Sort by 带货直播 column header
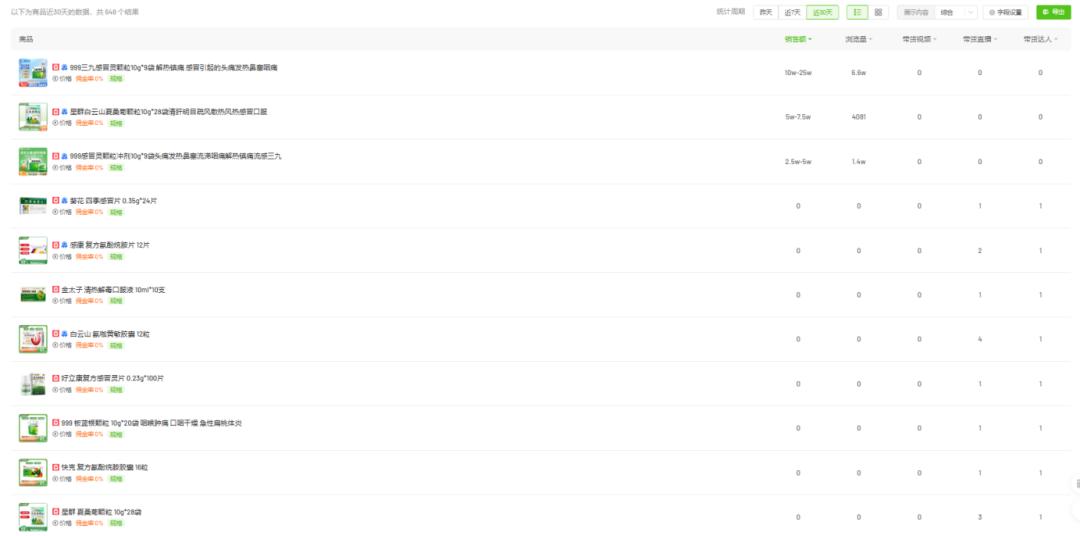Viewport: 1080px width, 536px height. point(979,39)
